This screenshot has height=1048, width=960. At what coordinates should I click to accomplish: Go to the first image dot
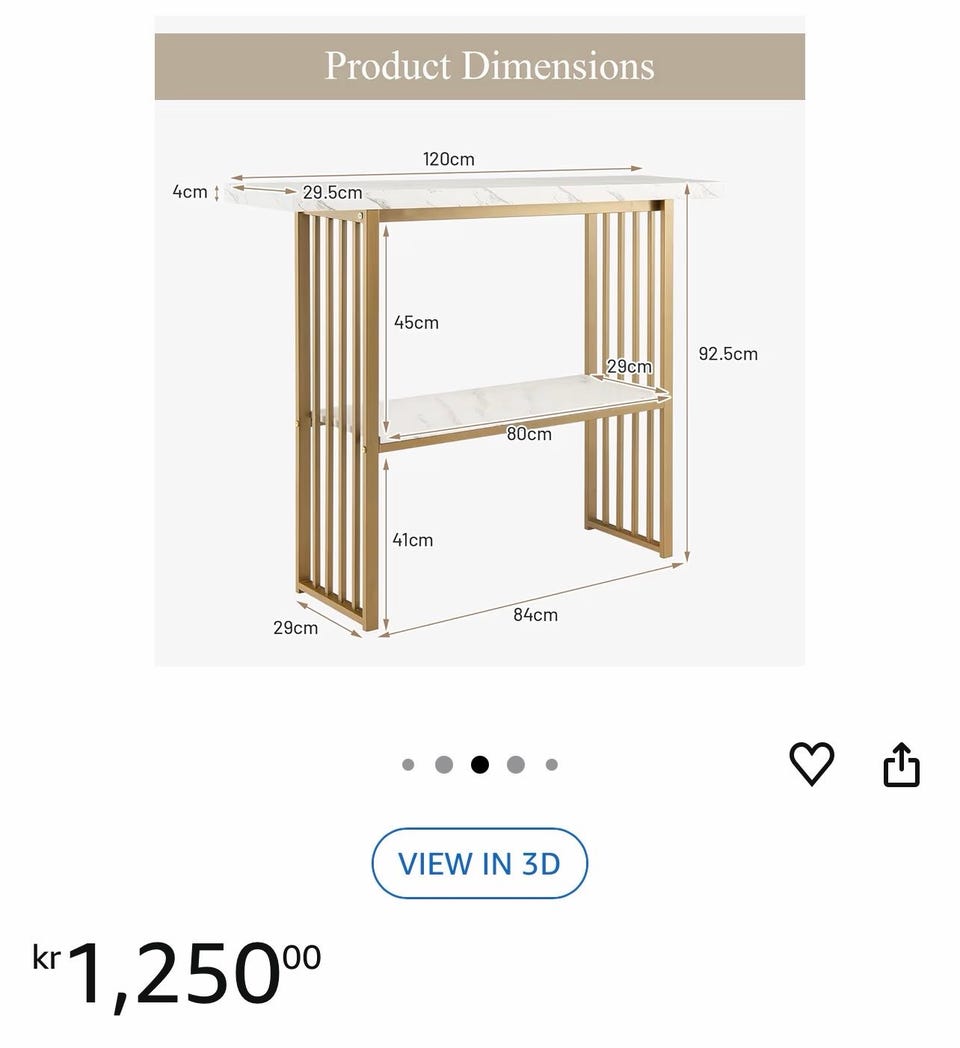tap(408, 765)
